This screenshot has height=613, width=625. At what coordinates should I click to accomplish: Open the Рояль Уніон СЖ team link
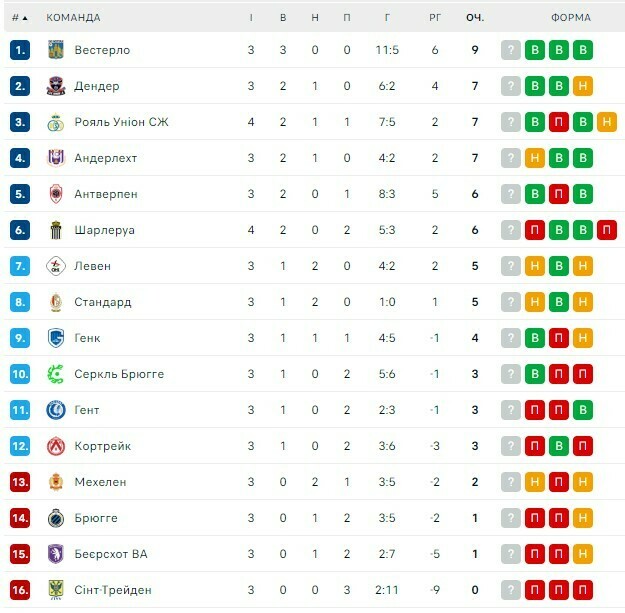pyautogui.click(x=121, y=122)
